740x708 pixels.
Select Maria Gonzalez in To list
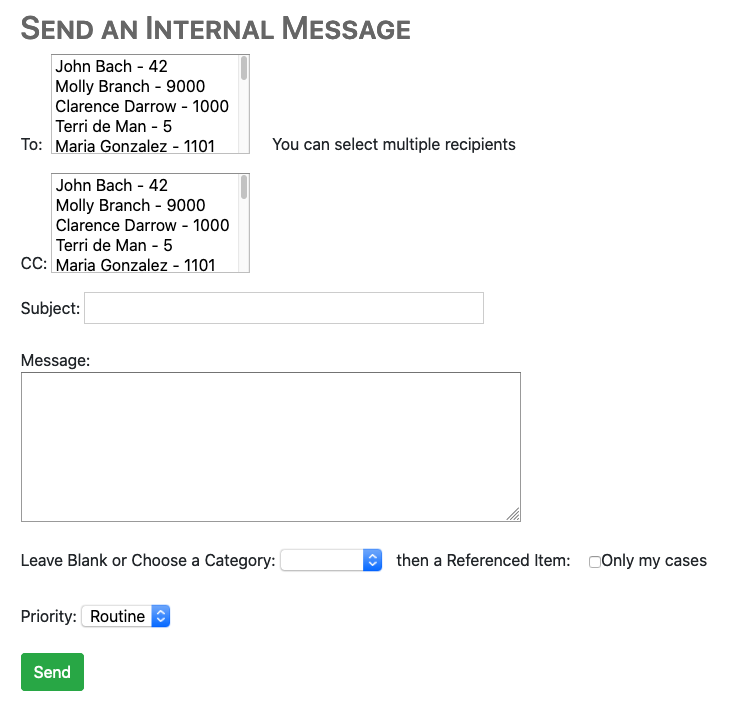(x=135, y=146)
